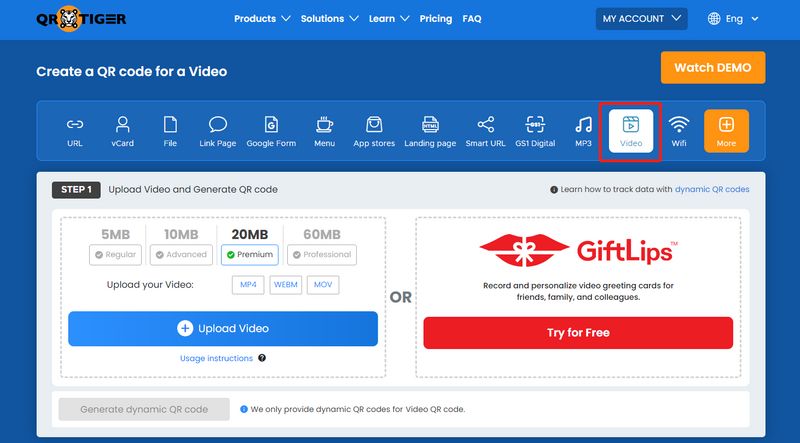Open the dynamic QR codes link
This screenshot has width=800, height=443.
(711, 189)
